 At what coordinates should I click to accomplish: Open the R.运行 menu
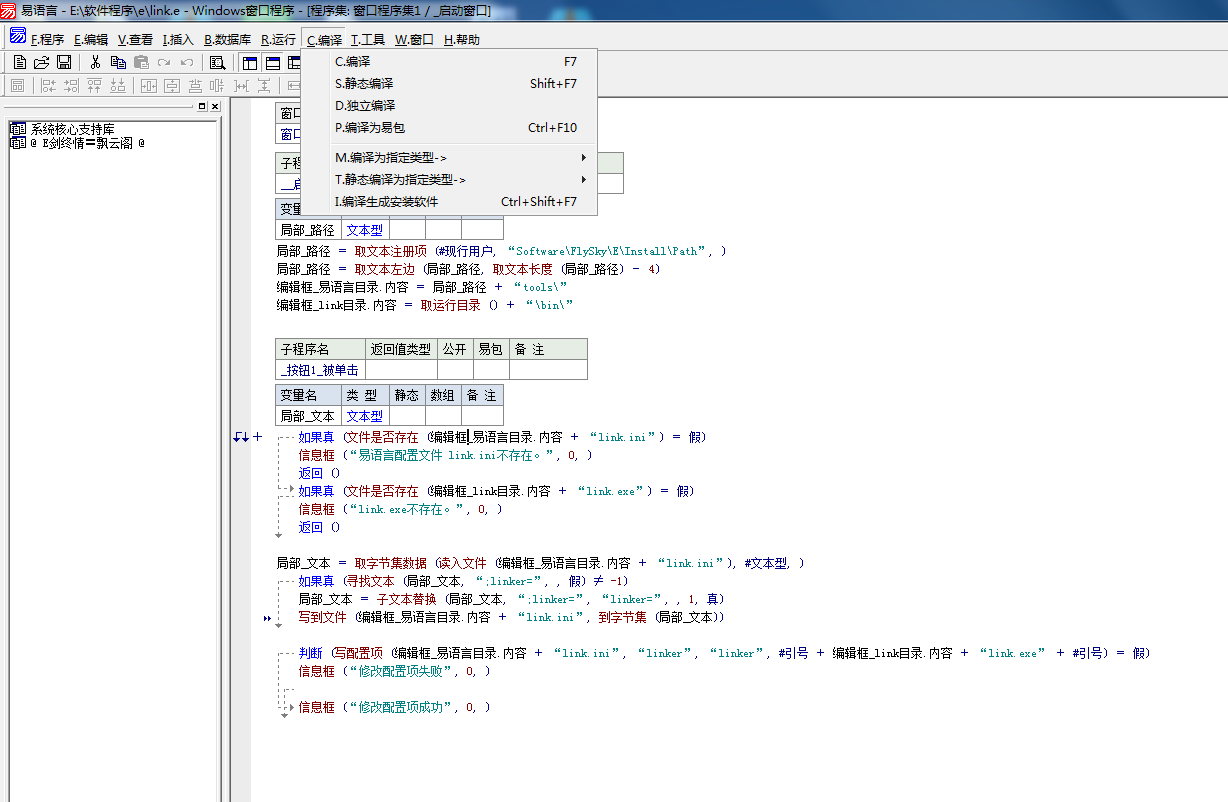[x=278, y=40]
